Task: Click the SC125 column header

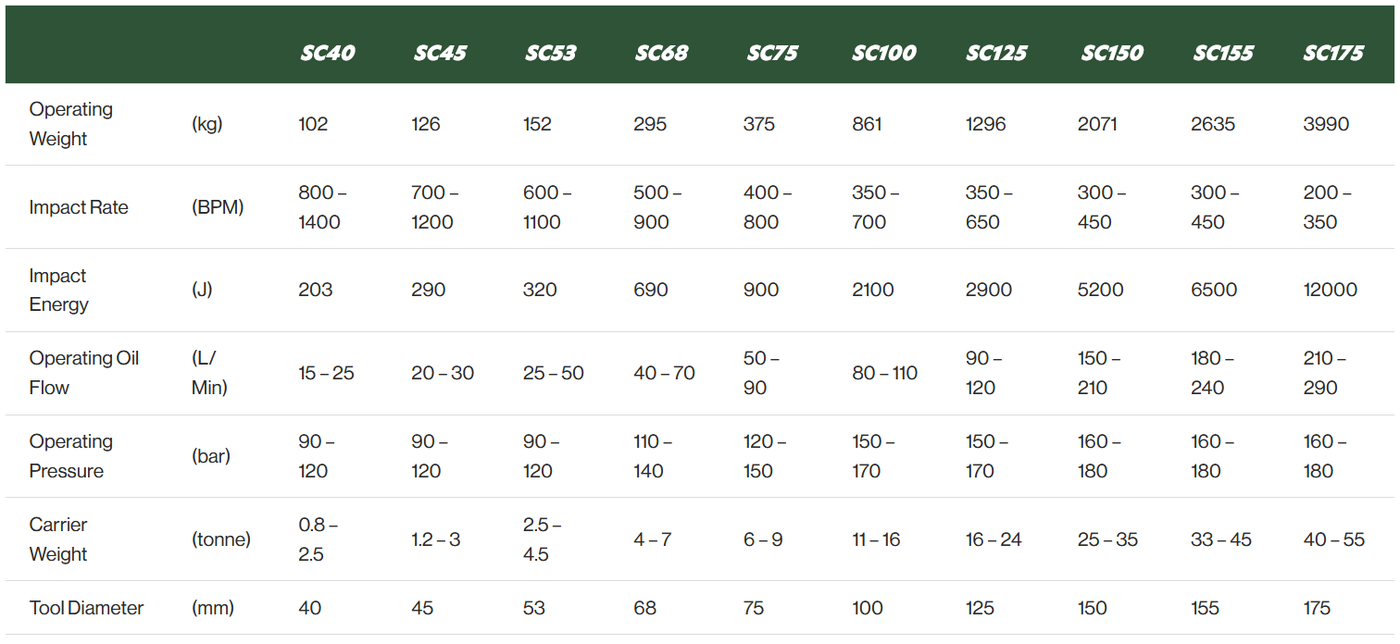Action: pyautogui.click(x=997, y=53)
